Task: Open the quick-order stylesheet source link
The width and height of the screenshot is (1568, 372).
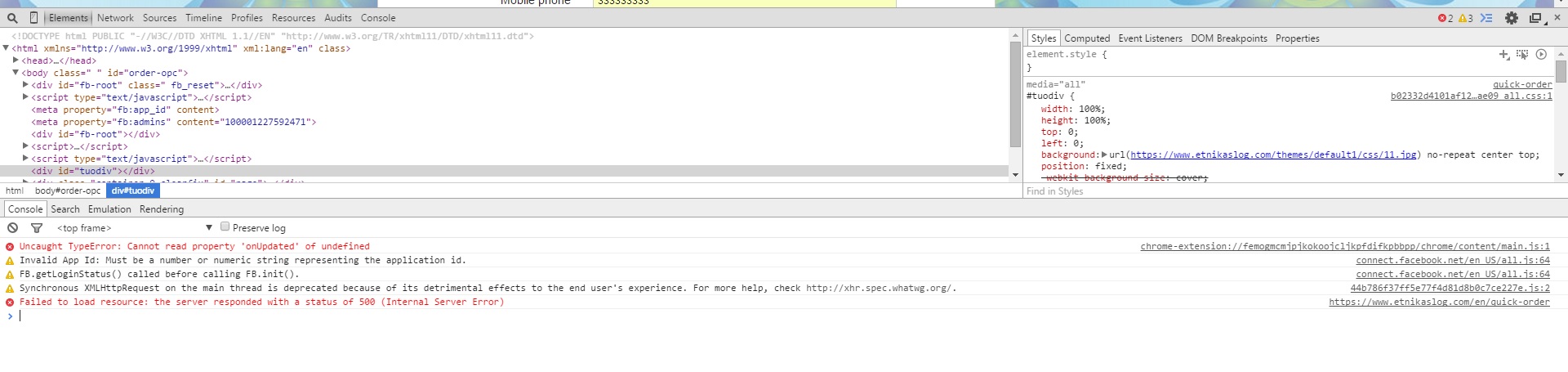Action: pyautogui.click(x=1522, y=84)
